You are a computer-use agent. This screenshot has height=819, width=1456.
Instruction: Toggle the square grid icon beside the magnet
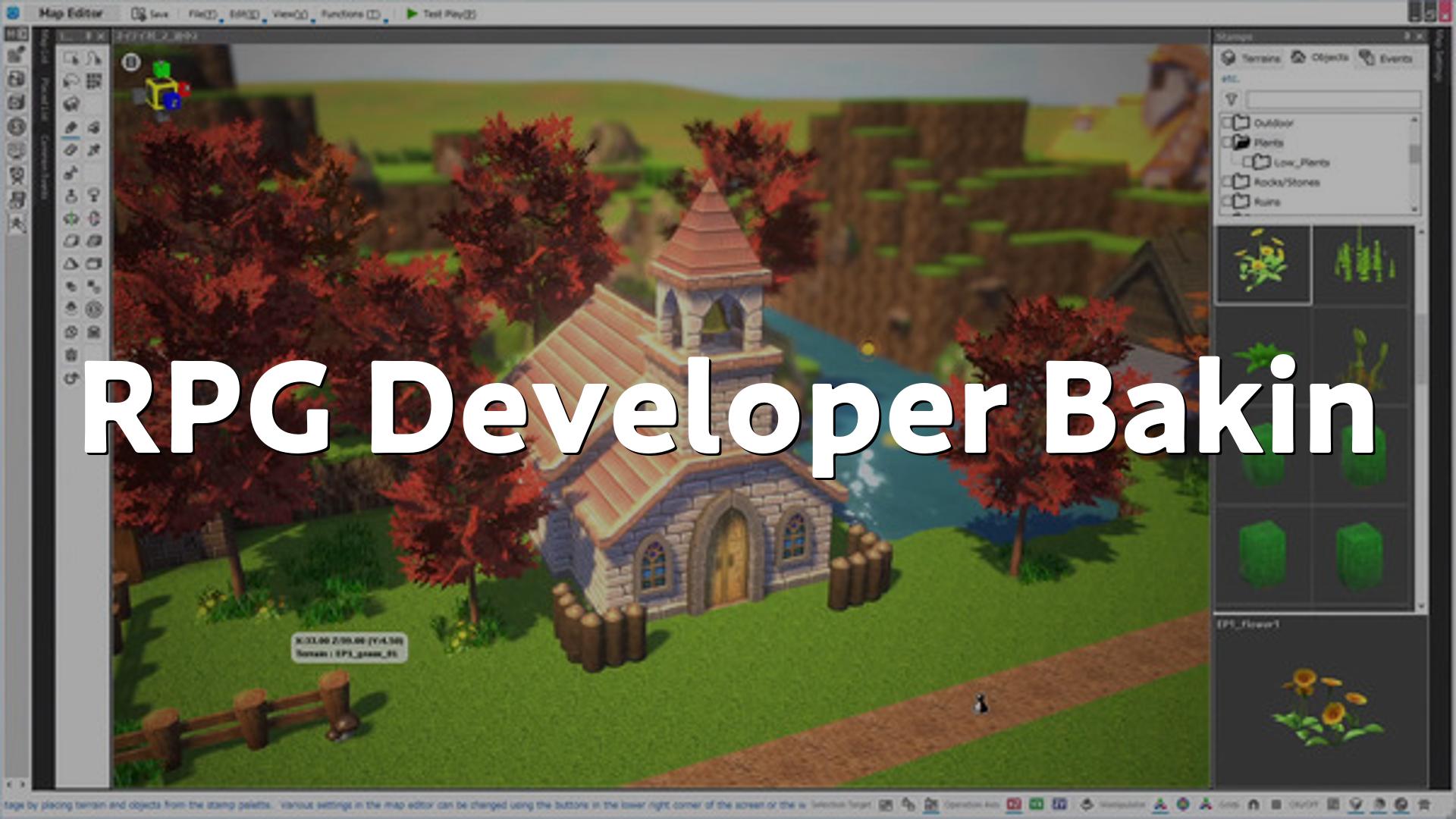tap(1276, 805)
